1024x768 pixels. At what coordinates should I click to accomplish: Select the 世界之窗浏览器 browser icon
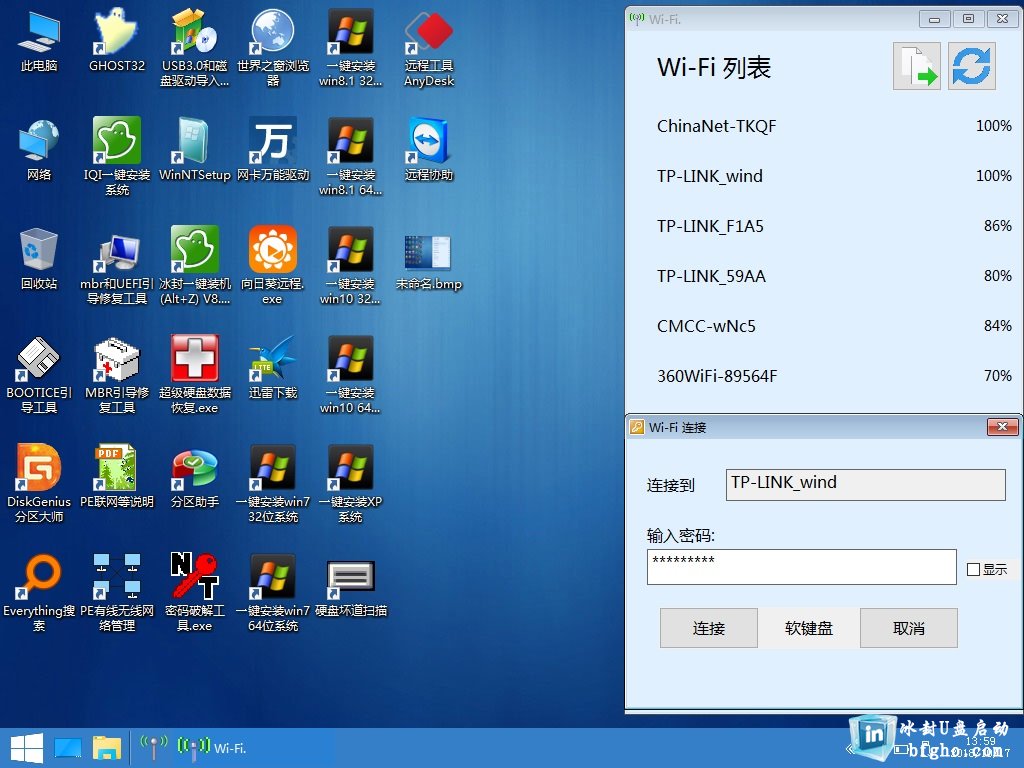273,48
